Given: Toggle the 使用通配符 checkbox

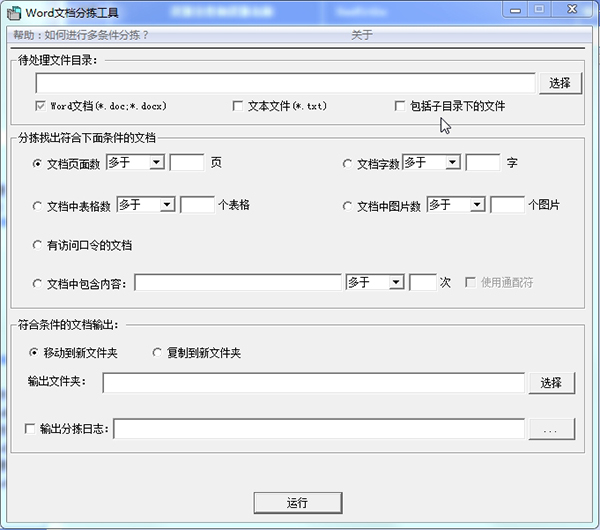Looking at the screenshot, I should point(470,283).
